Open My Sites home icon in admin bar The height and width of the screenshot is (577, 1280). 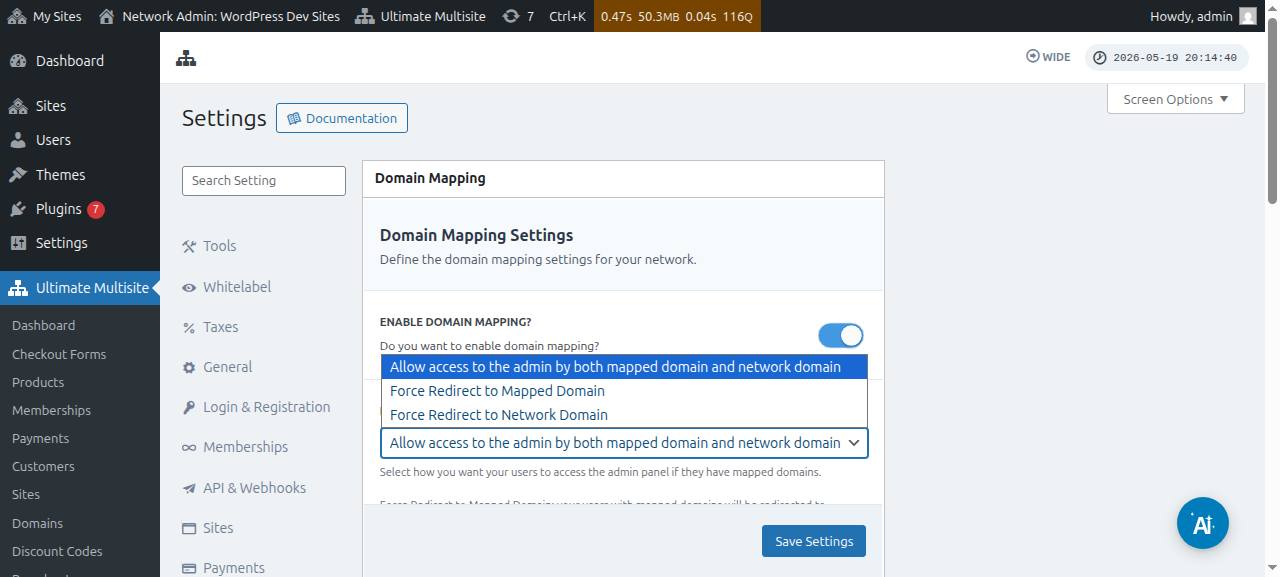[x=17, y=16]
